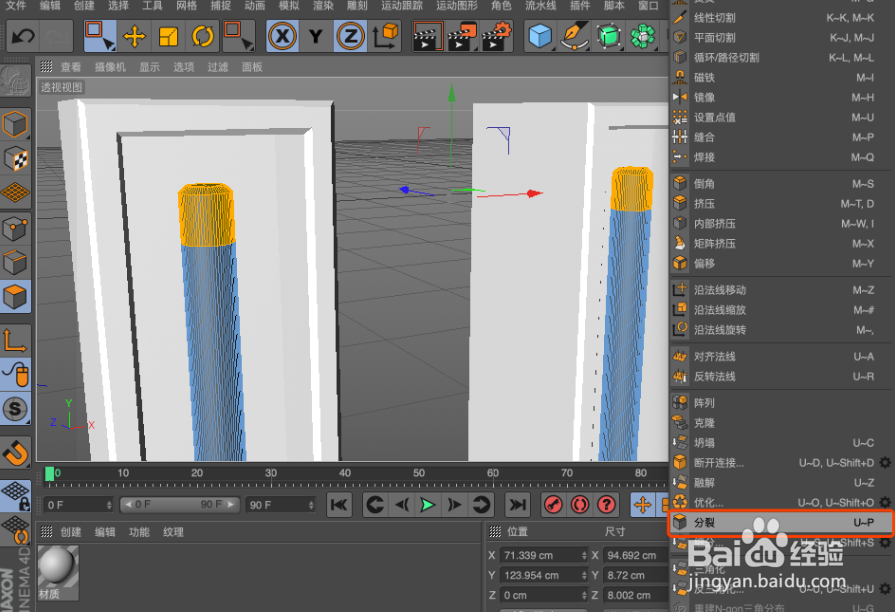
Task: Click the X position stepper arrows
Action: point(583,555)
